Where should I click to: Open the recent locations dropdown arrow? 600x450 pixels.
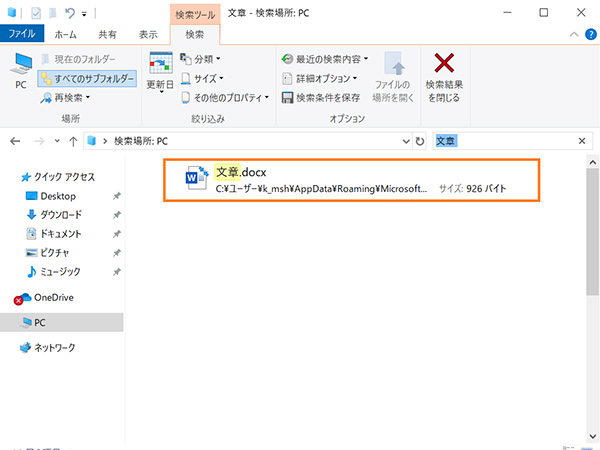tap(57, 141)
